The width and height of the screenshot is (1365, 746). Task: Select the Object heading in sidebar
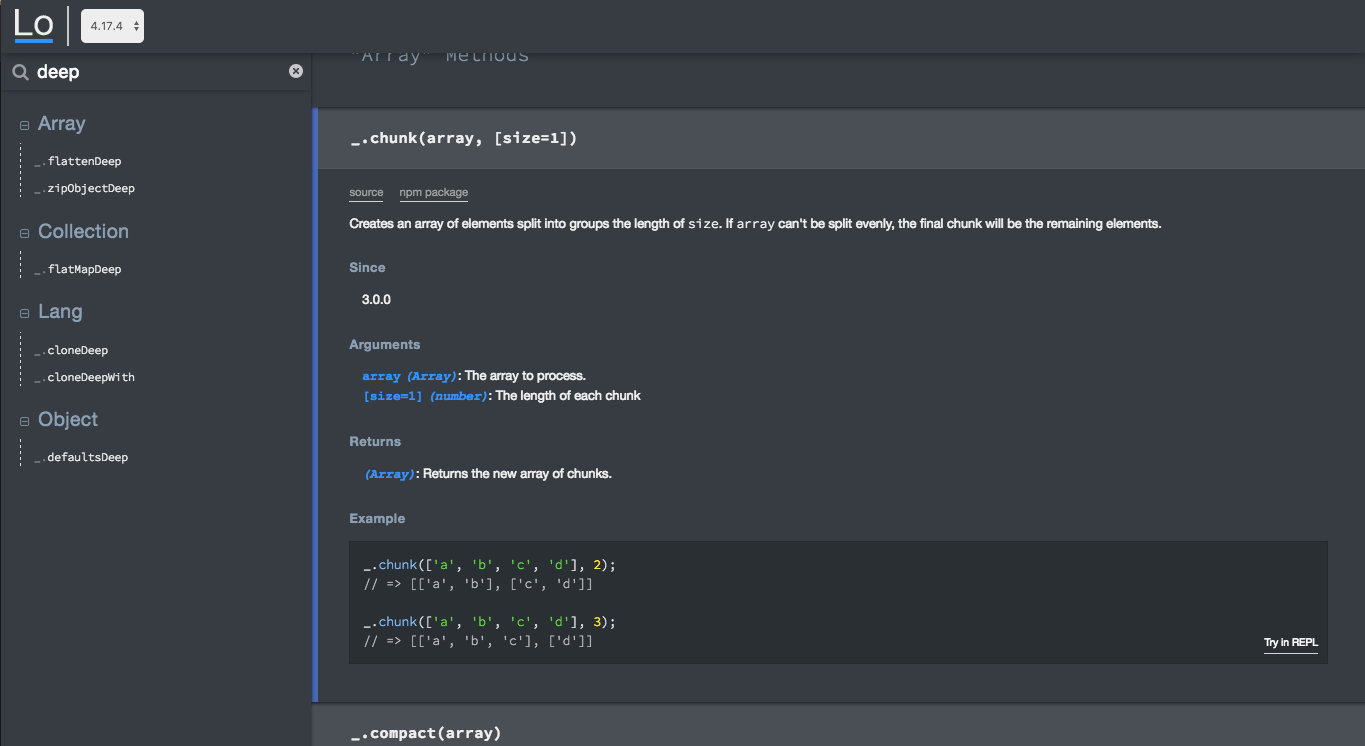click(68, 420)
